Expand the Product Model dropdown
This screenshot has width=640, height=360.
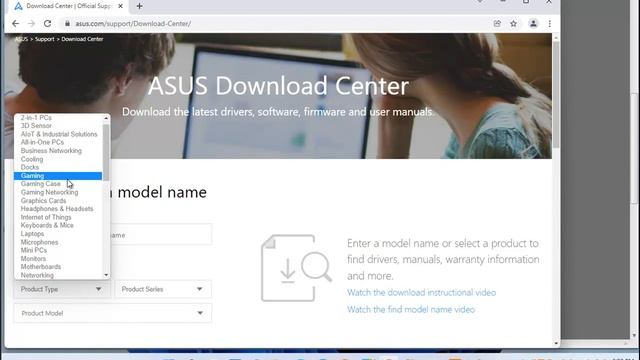coord(113,313)
